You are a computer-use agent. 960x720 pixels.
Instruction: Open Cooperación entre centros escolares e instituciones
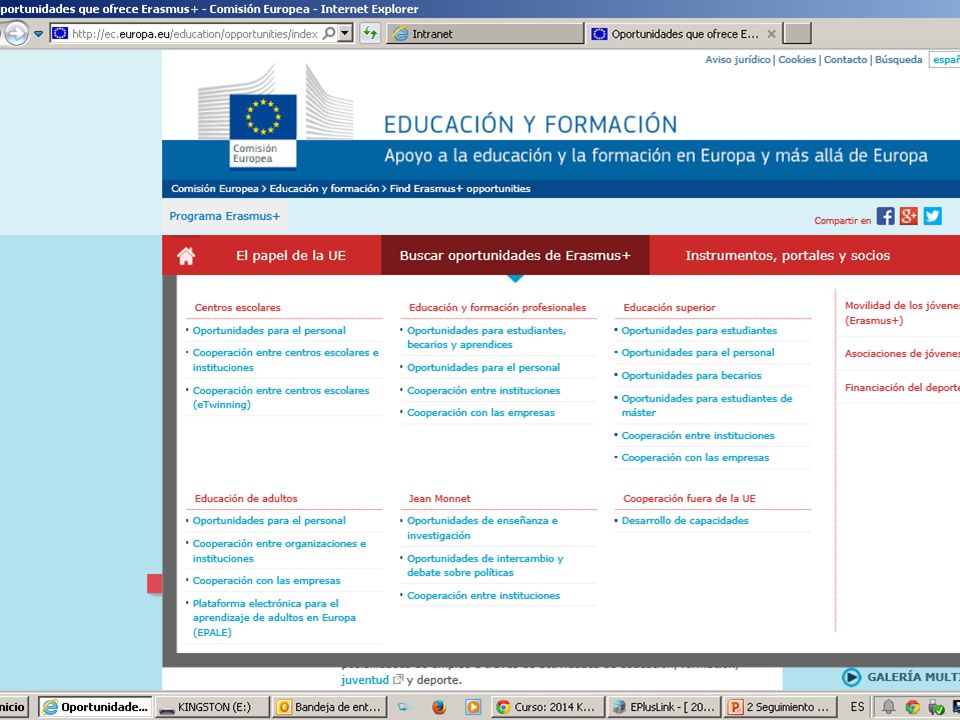click(285, 360)
